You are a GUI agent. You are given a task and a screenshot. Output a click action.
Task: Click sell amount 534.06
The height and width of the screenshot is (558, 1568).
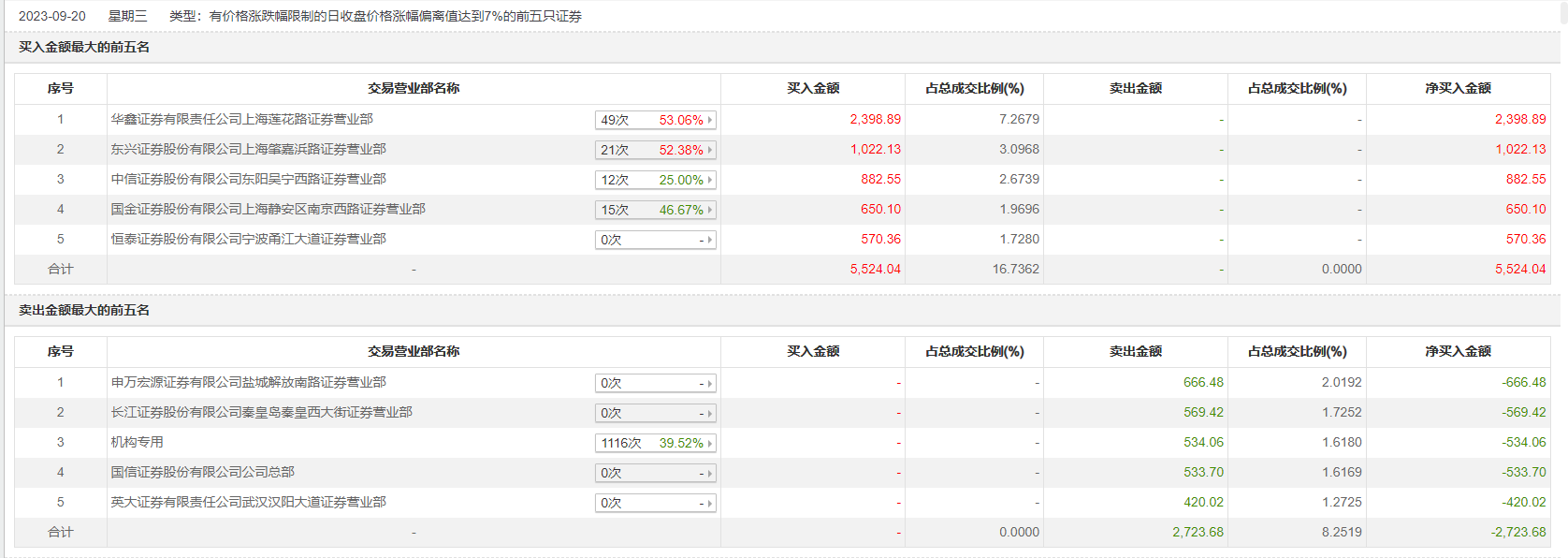click(1203, 442)
